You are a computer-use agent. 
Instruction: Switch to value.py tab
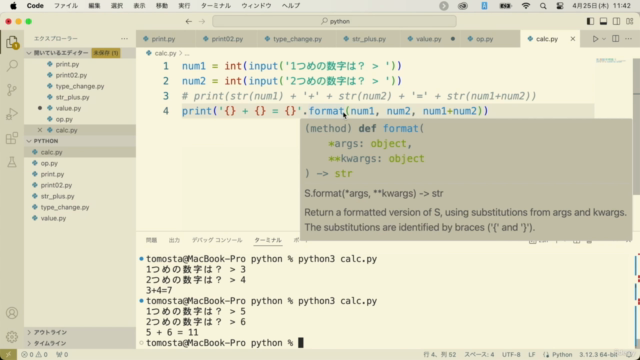pyautogui.click(x=429, y=39)
